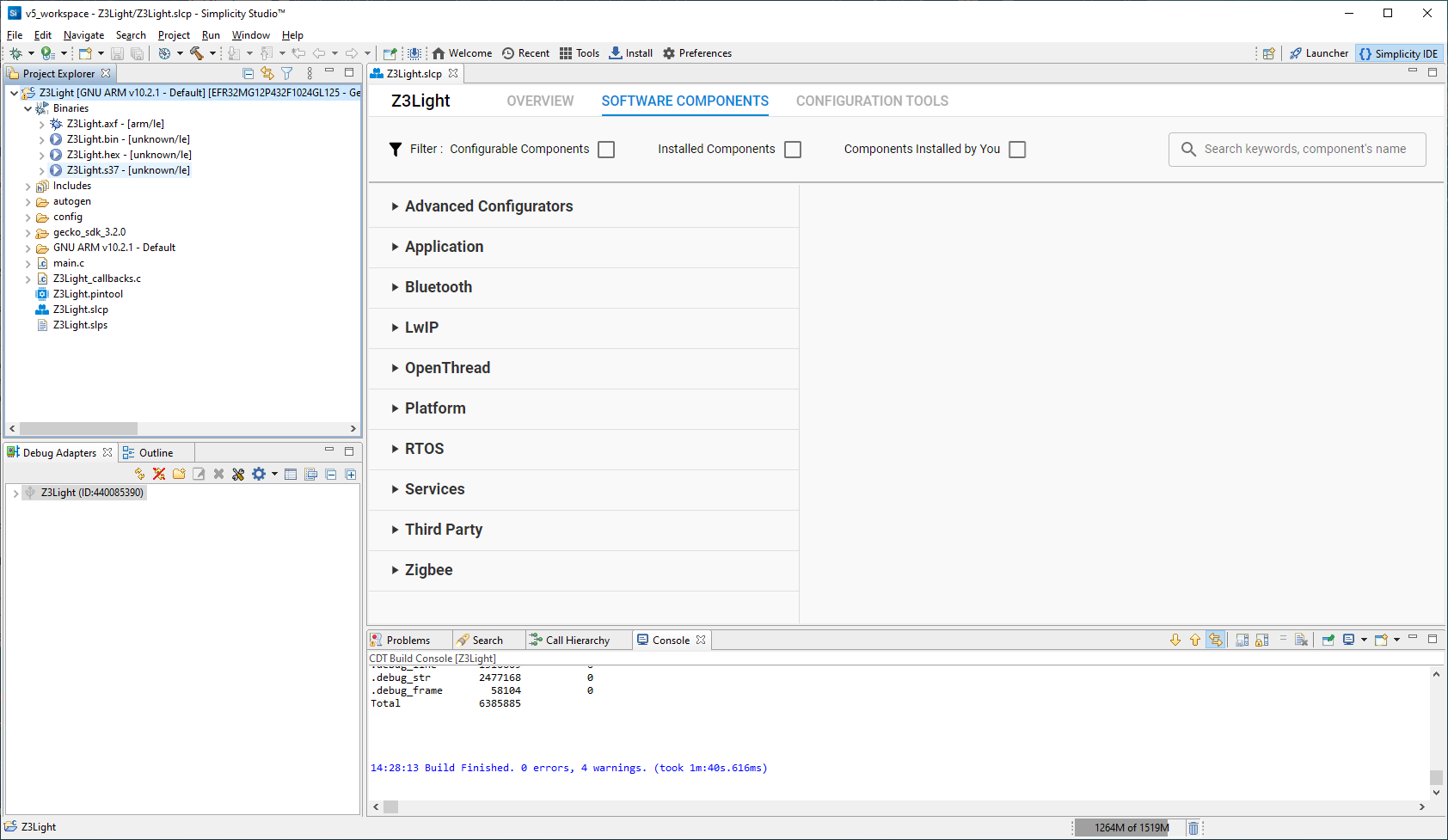The height and width of the screenshot is (840, 1448).
Task: Check the Installed Components filter
Action: (793, 150)
